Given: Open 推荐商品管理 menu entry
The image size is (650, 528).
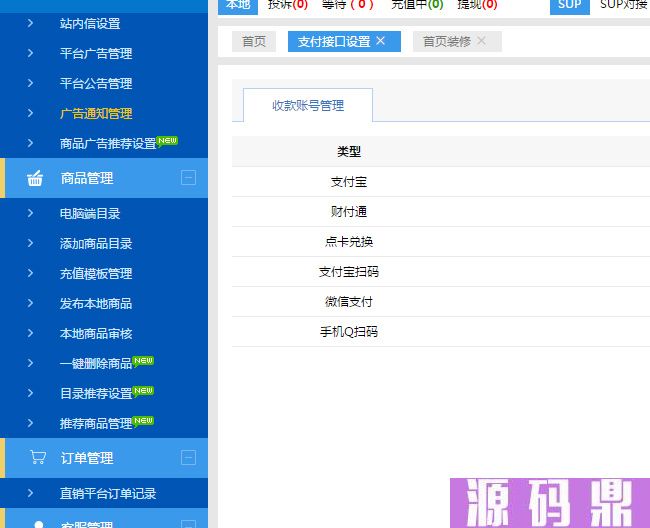Looking at the screenshot, I should (x=96, y=423).
